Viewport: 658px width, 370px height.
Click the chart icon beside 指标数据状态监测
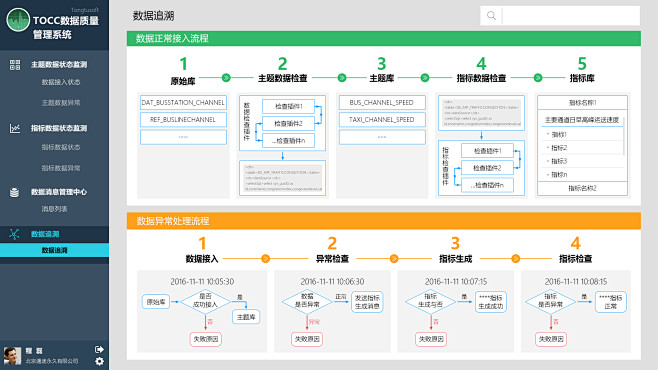15,128
